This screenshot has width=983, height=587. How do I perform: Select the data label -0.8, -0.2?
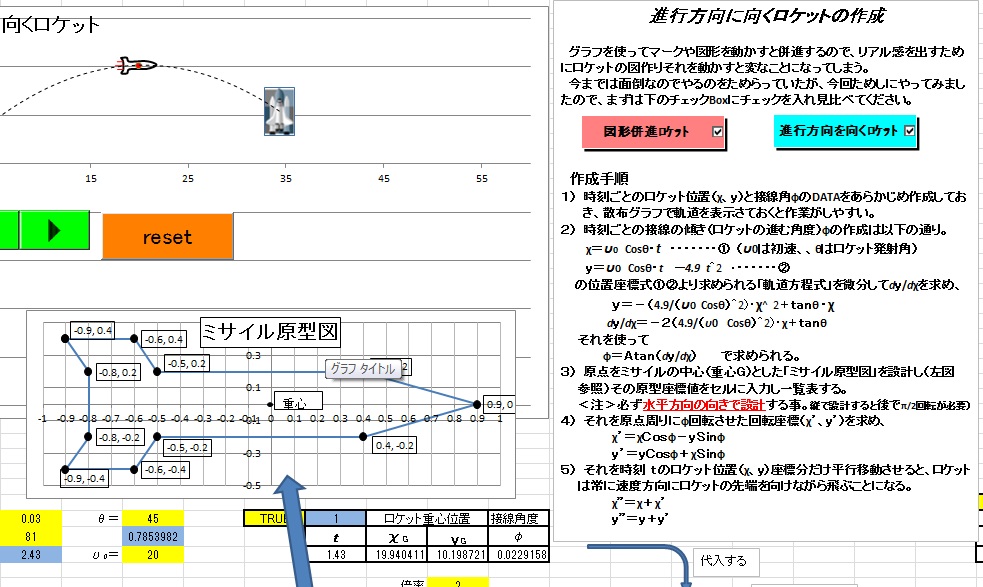(119, 437)
